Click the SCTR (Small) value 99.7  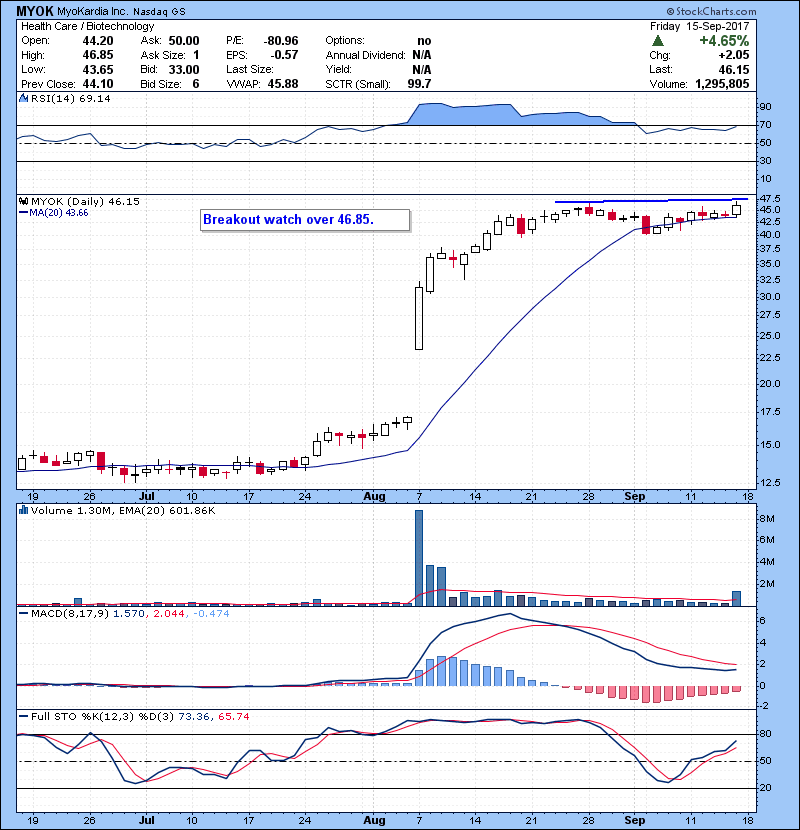(x=419, y=84)
